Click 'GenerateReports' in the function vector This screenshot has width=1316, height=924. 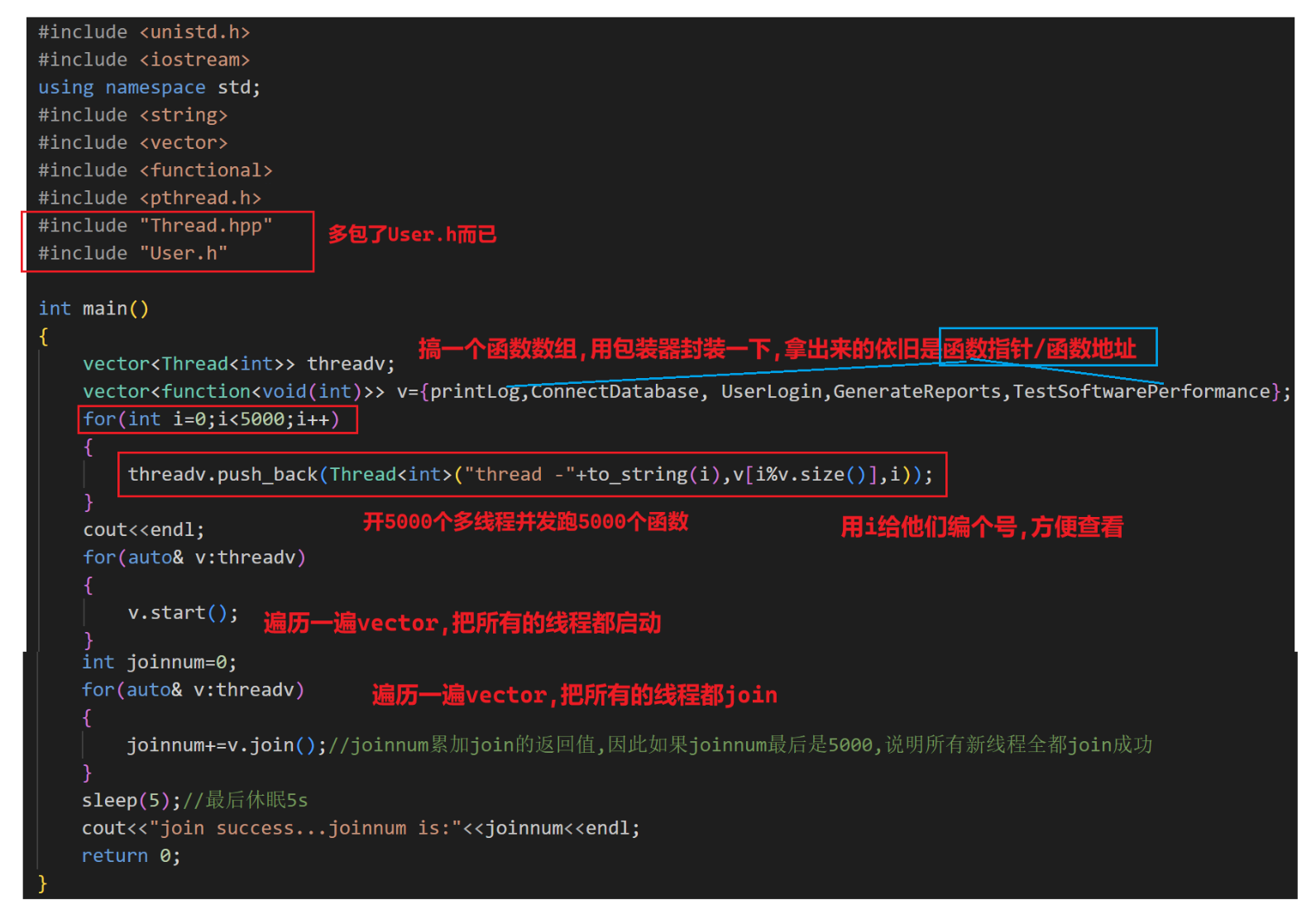tap(916, 391)
